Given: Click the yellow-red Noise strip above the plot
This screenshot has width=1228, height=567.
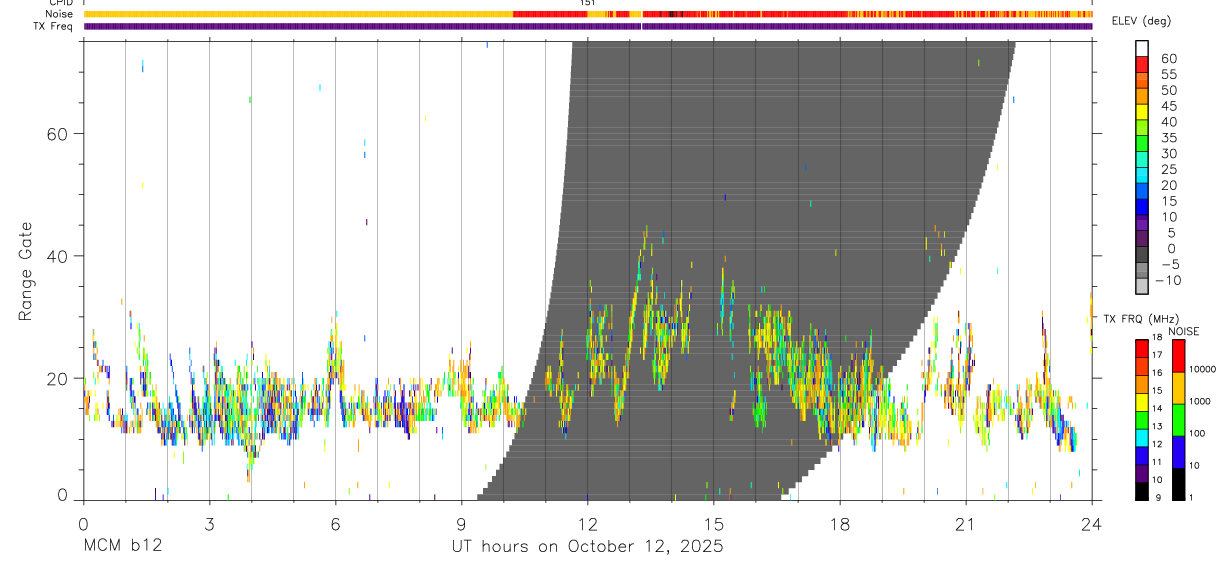Looking at the screenshot, I should pyautogui.click(x=588, y=14).
